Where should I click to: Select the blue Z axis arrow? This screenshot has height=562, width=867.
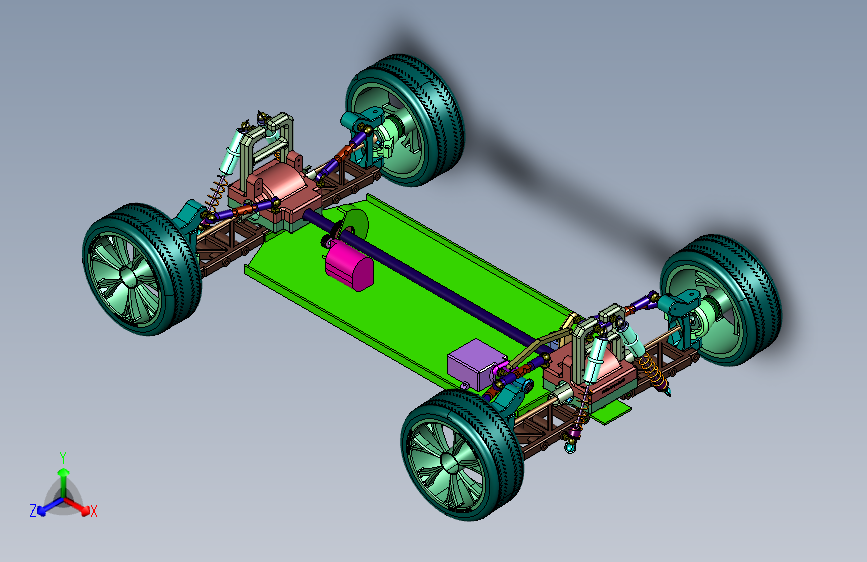(x=51, y=506)
